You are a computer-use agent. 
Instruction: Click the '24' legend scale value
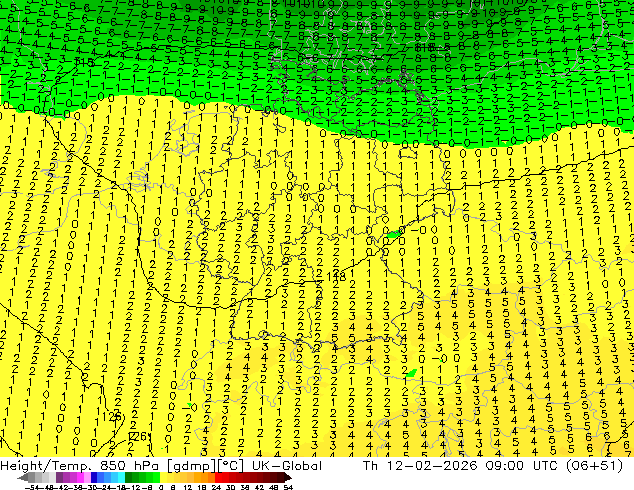(x=216, y=487)
